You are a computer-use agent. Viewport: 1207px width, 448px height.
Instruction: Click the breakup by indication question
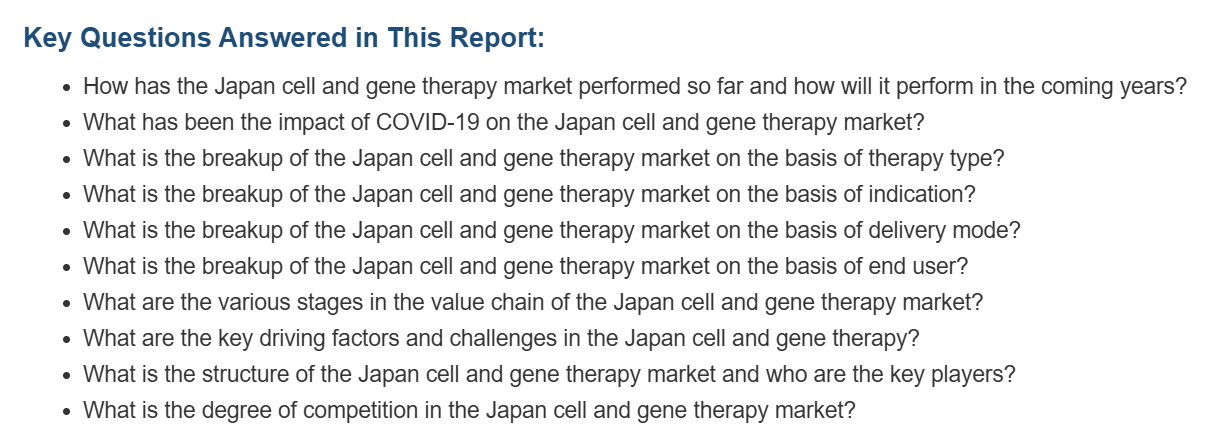coord(529,194)
